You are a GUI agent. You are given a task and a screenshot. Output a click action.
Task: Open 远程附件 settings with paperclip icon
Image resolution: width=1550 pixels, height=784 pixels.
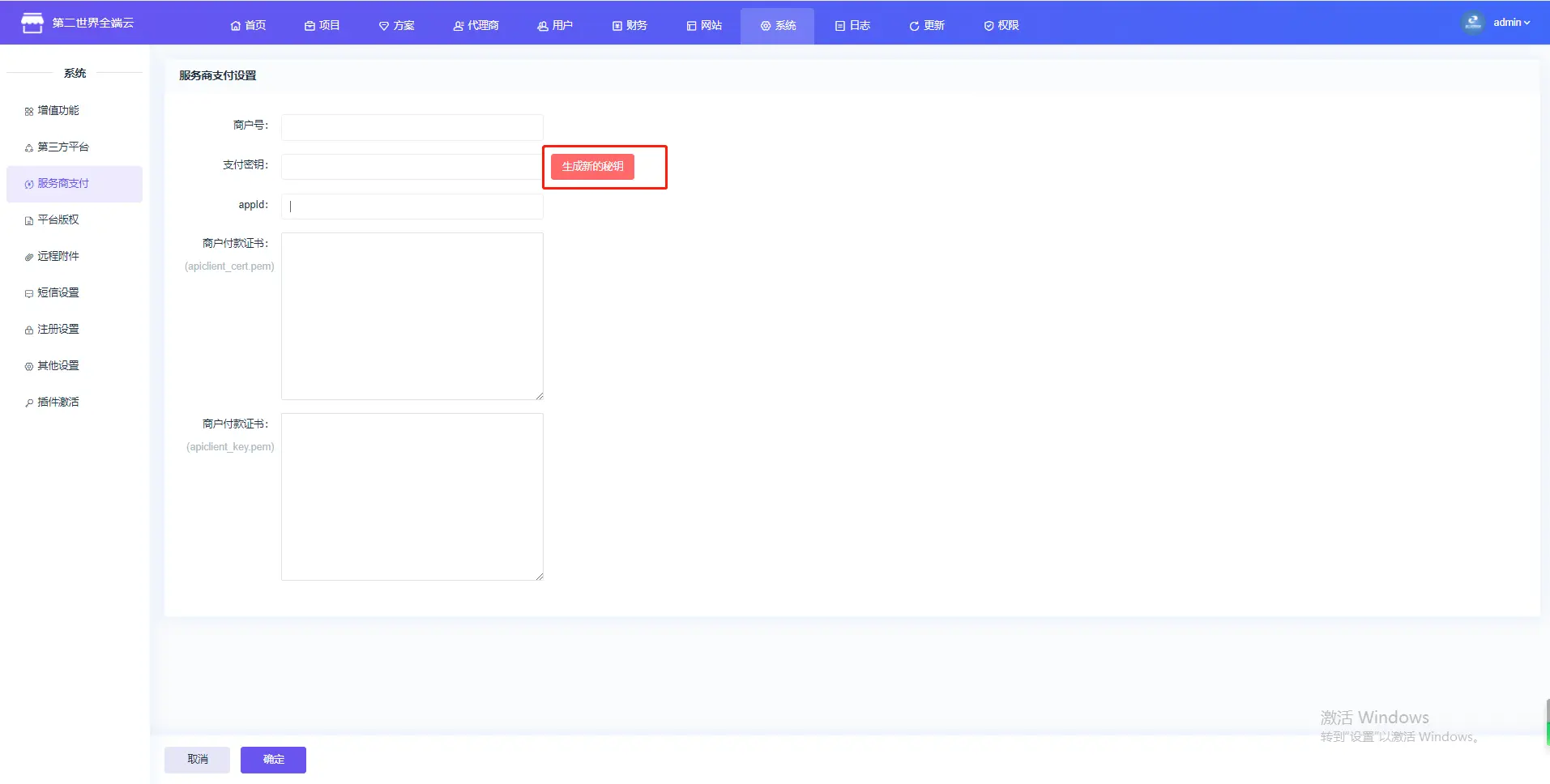click(x=29, y=257)
